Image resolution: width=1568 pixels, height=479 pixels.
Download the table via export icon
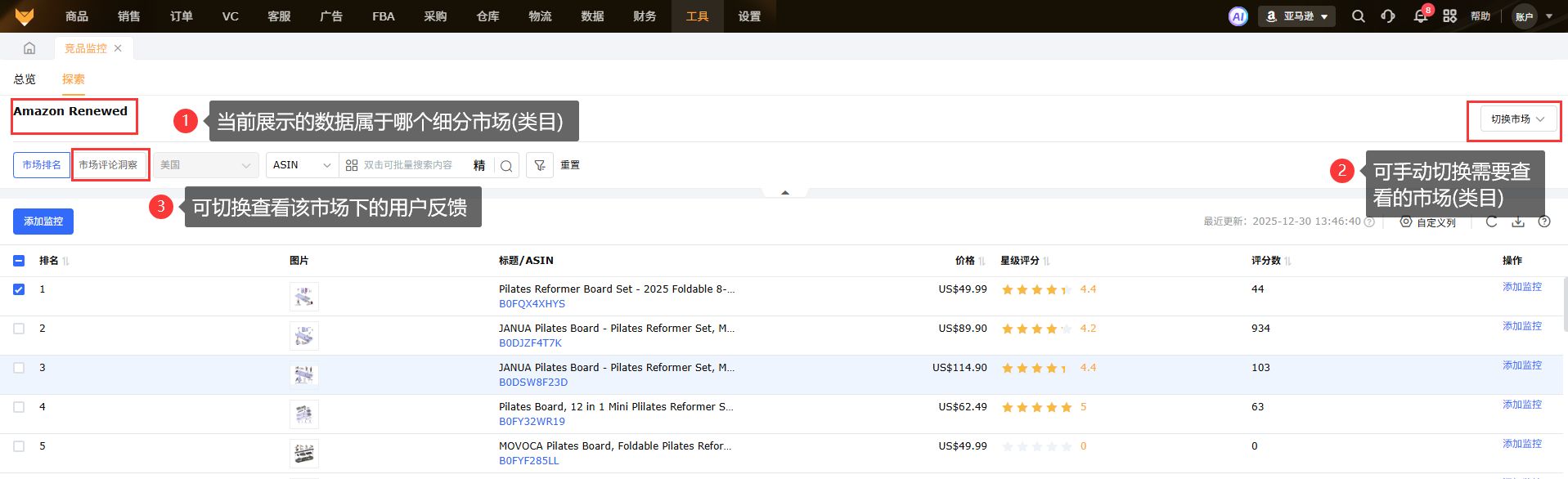(x=1517, y=222)
